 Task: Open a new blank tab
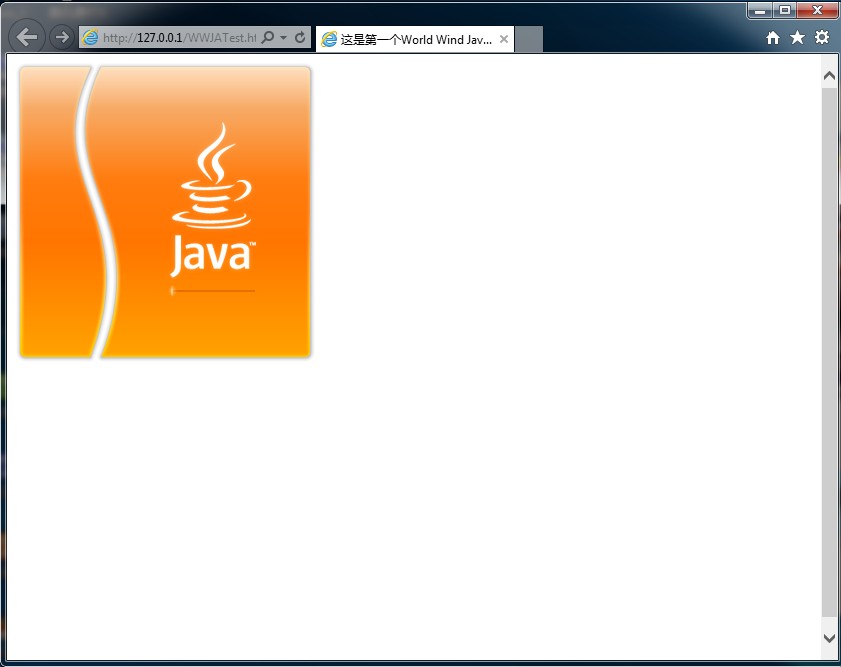point(529,39)
